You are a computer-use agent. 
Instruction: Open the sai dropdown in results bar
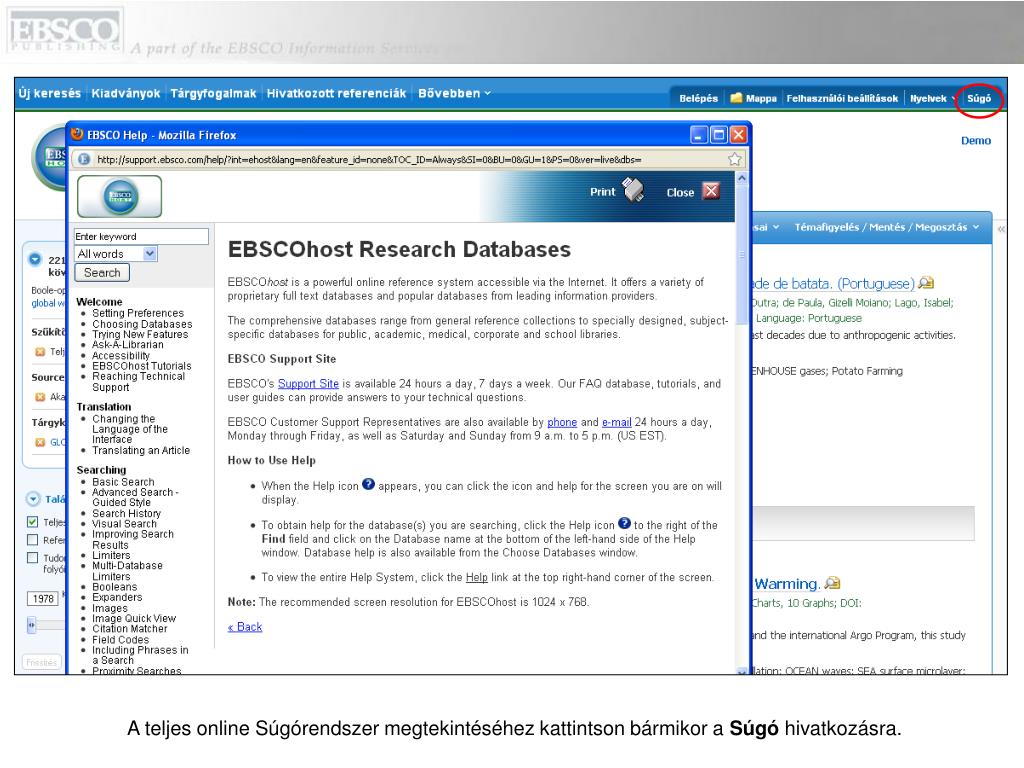coord(767,227)
